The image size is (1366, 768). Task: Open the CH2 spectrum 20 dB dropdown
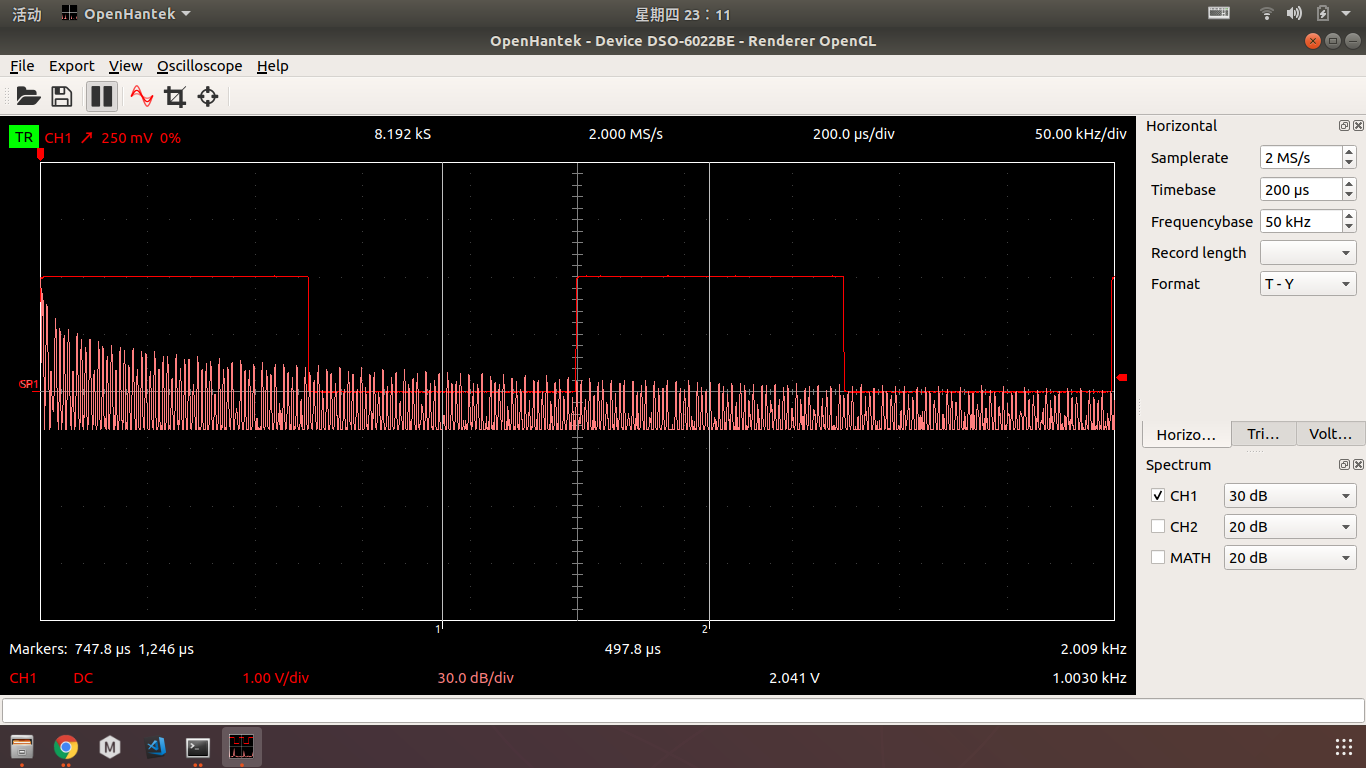point(1290,527)
